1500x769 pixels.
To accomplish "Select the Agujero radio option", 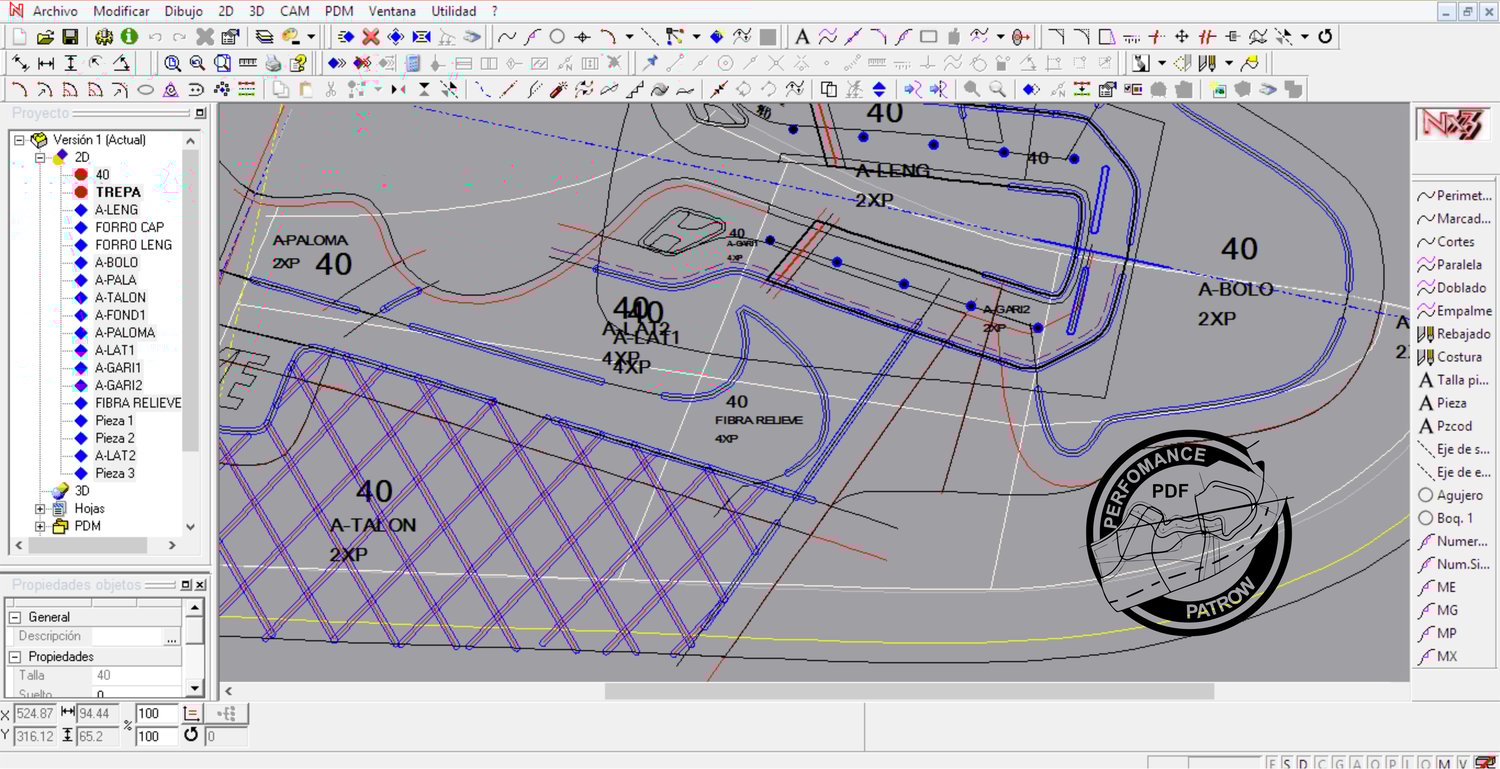I will tap(1426, 495).
